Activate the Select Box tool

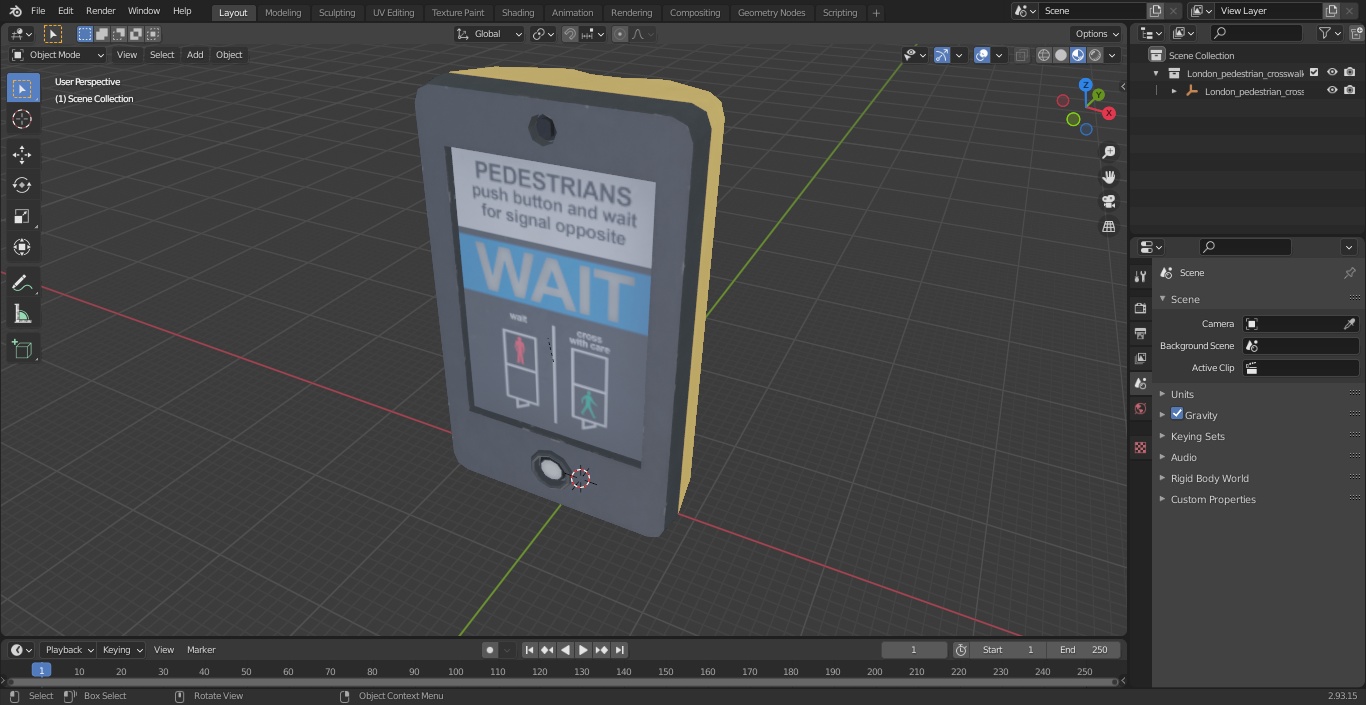(x=22, y=88)
